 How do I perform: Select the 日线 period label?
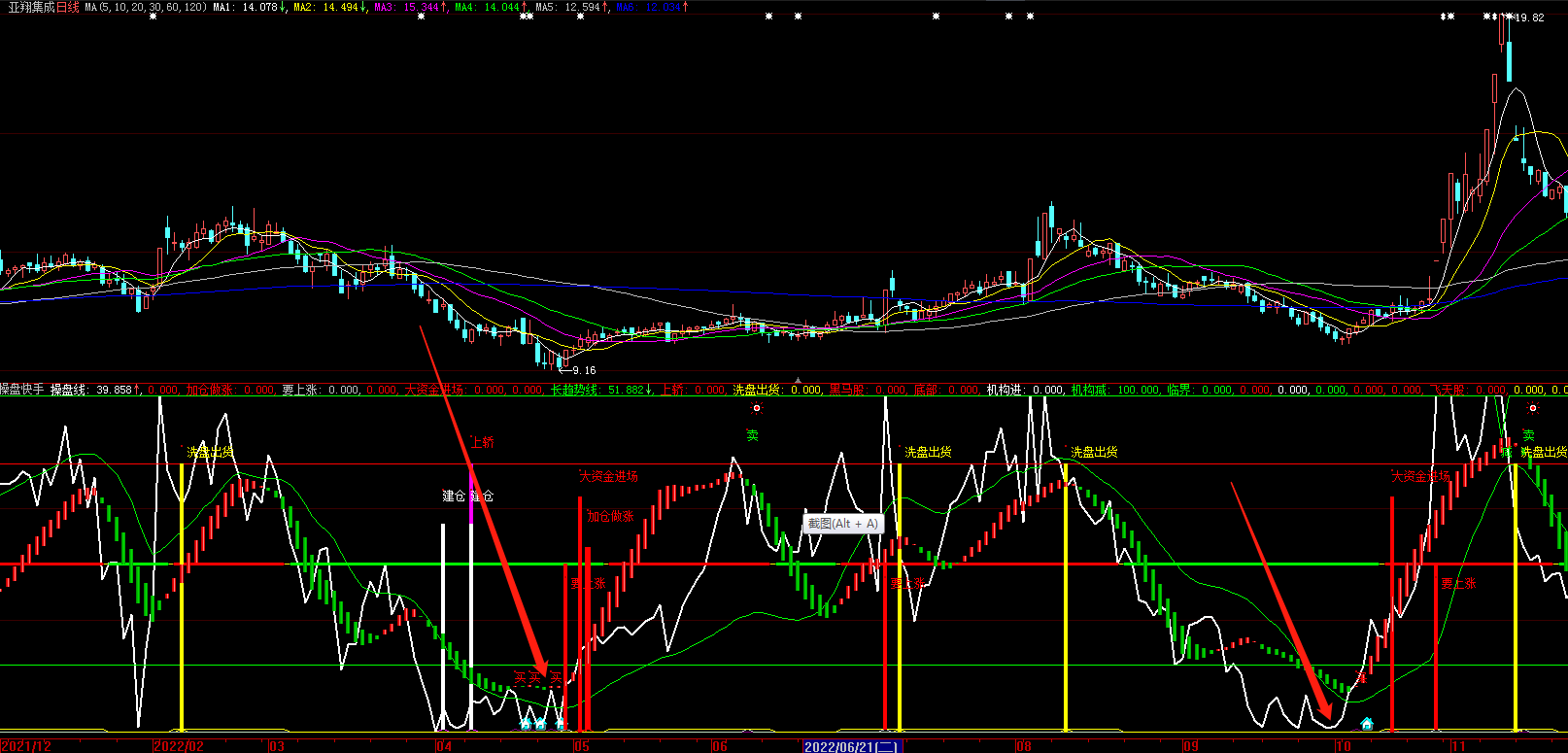68,7
